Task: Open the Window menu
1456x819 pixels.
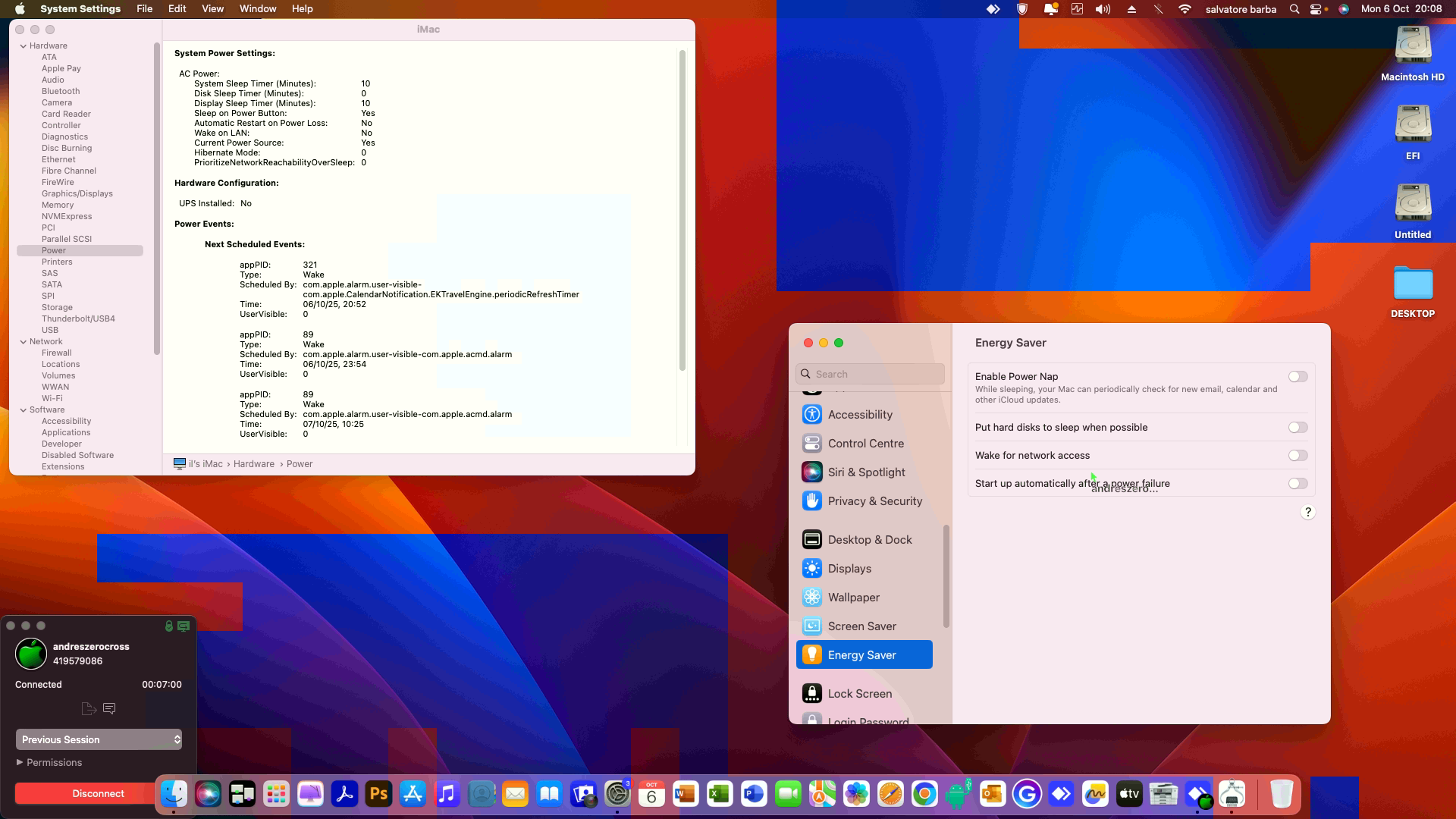Action: (258, 8)
